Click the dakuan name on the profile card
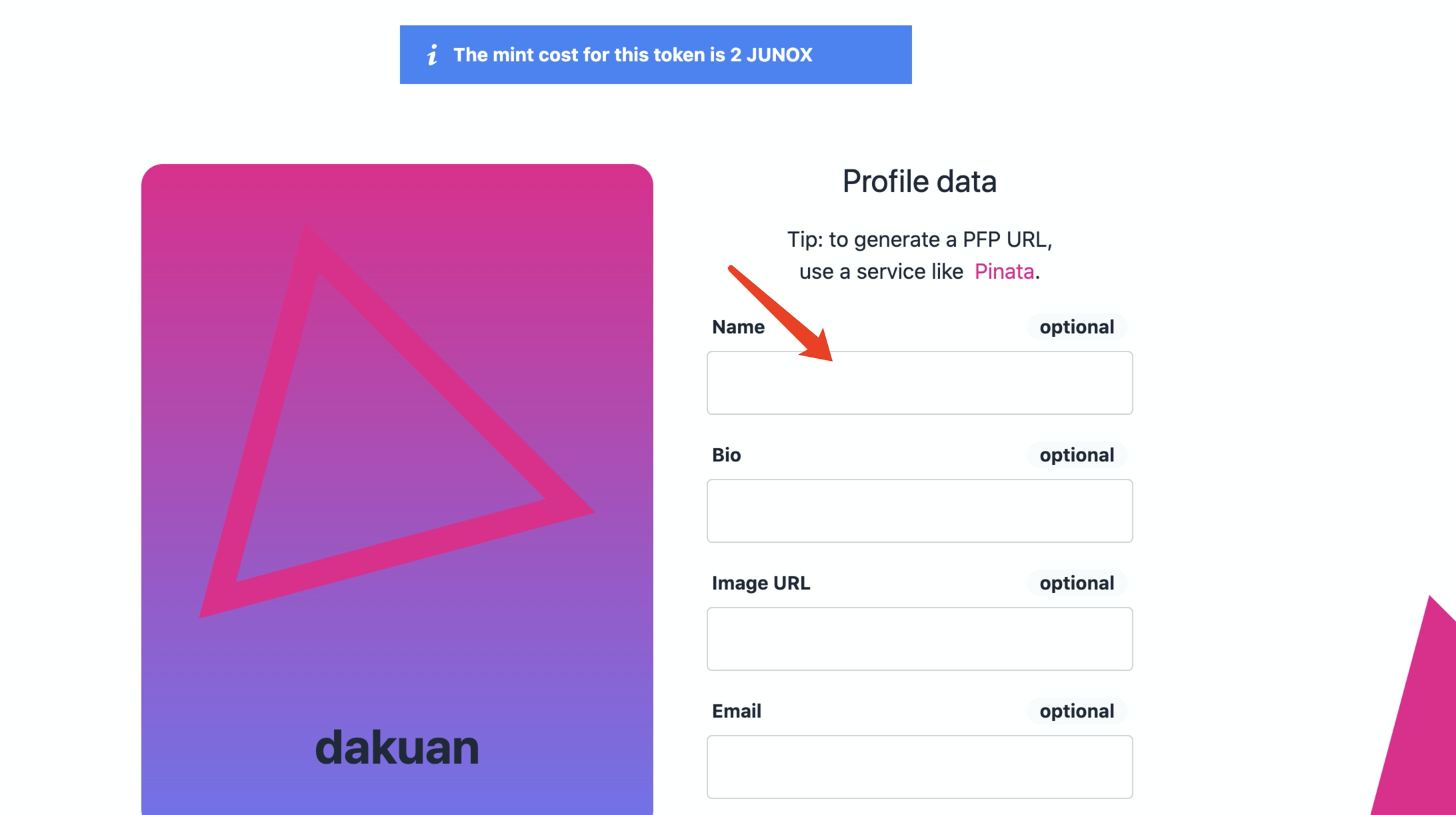The height and width of the screenshot is (815, 1456). pyautogui.click(x=397, y=747)
